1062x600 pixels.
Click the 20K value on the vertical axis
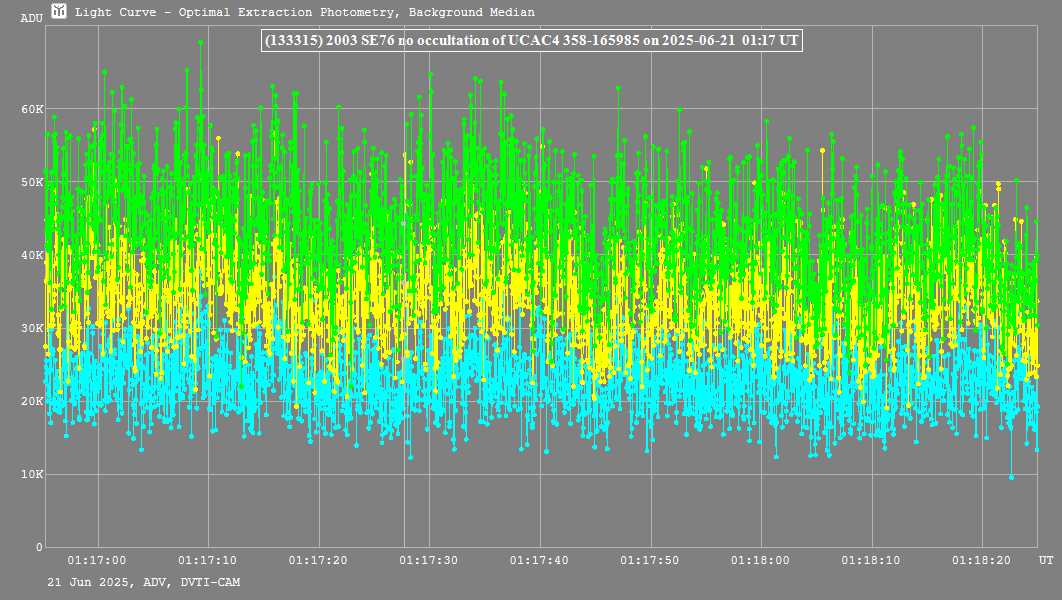click(33, 401)
